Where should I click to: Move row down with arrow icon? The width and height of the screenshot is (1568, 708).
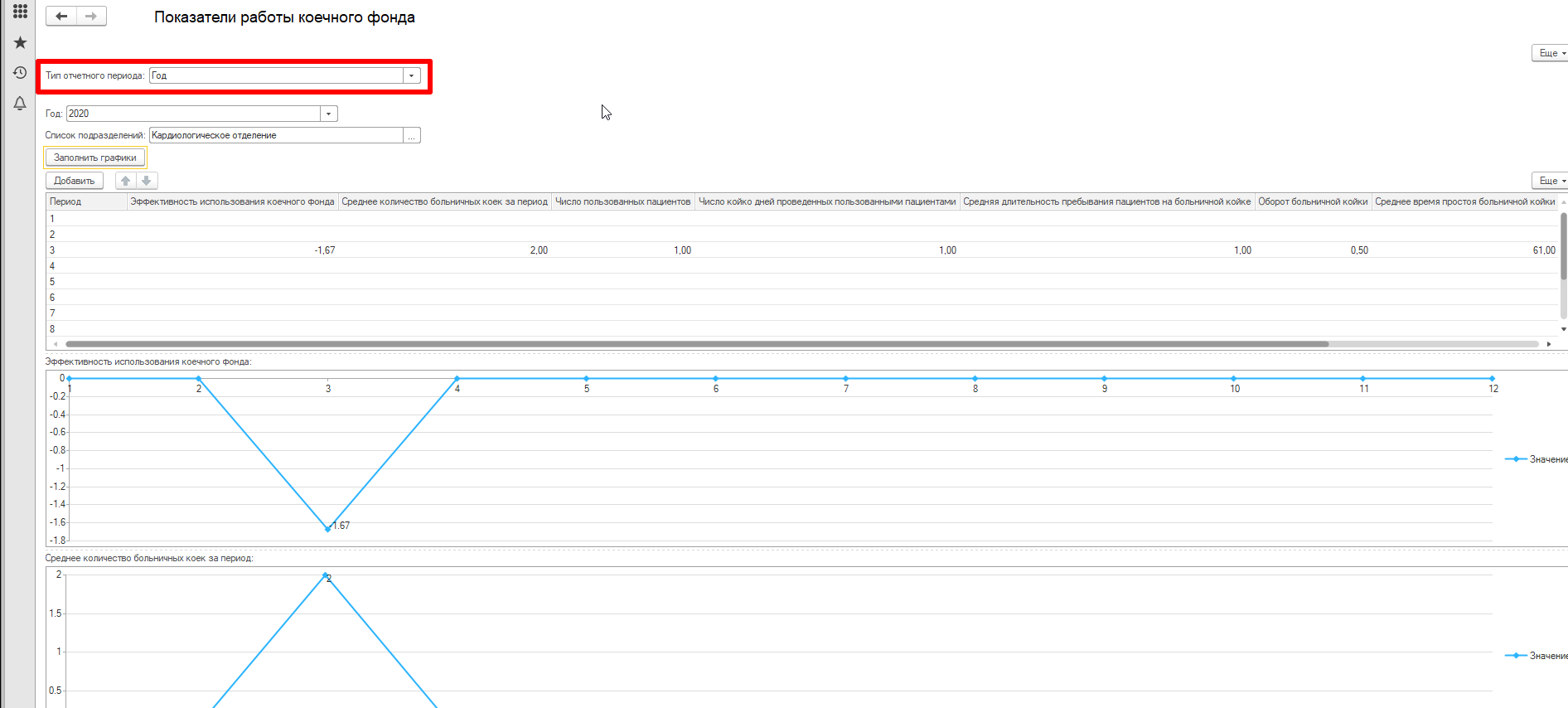click(x=147, y=181)
